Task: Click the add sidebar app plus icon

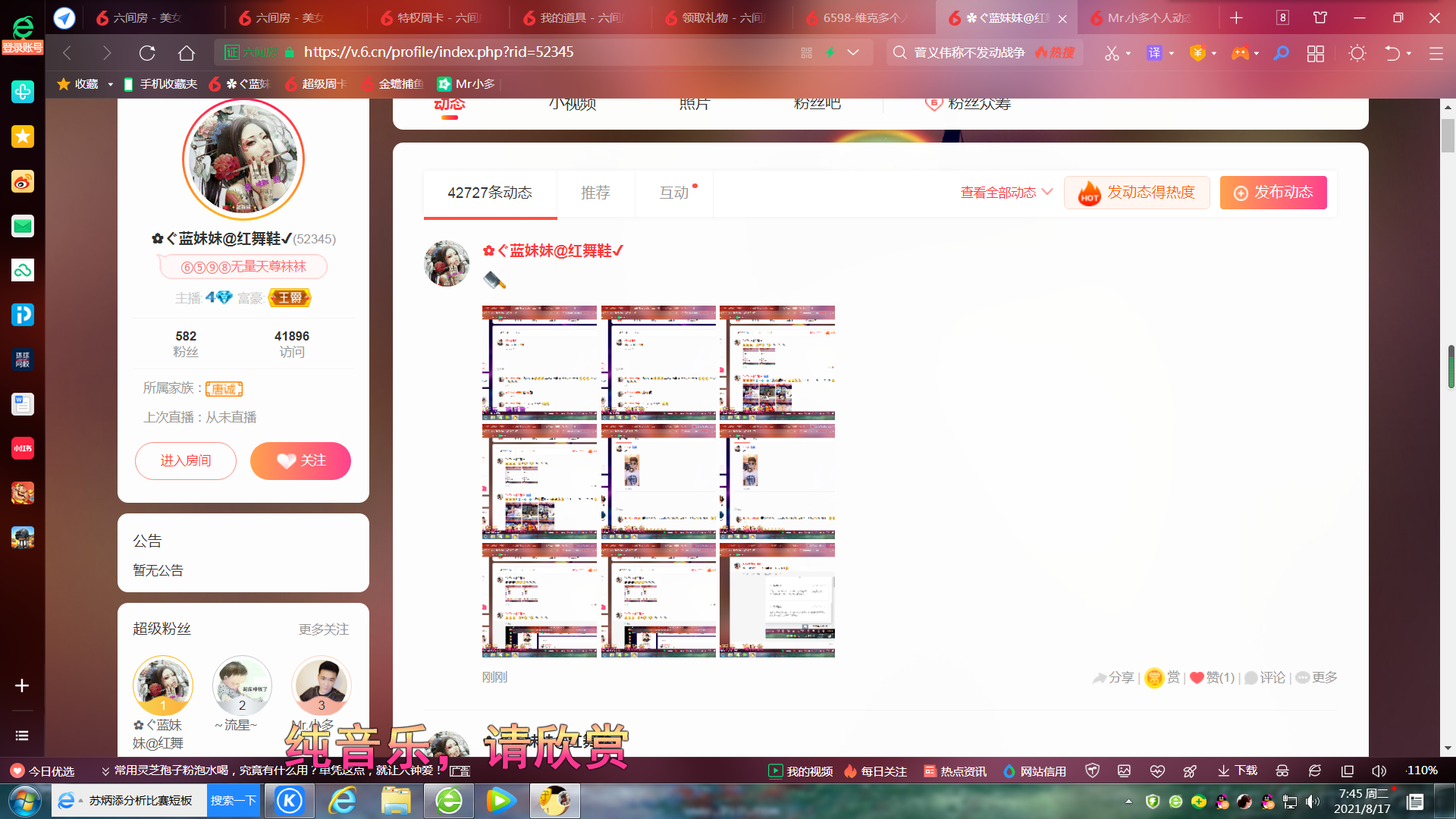Action: tap(22, 686)
